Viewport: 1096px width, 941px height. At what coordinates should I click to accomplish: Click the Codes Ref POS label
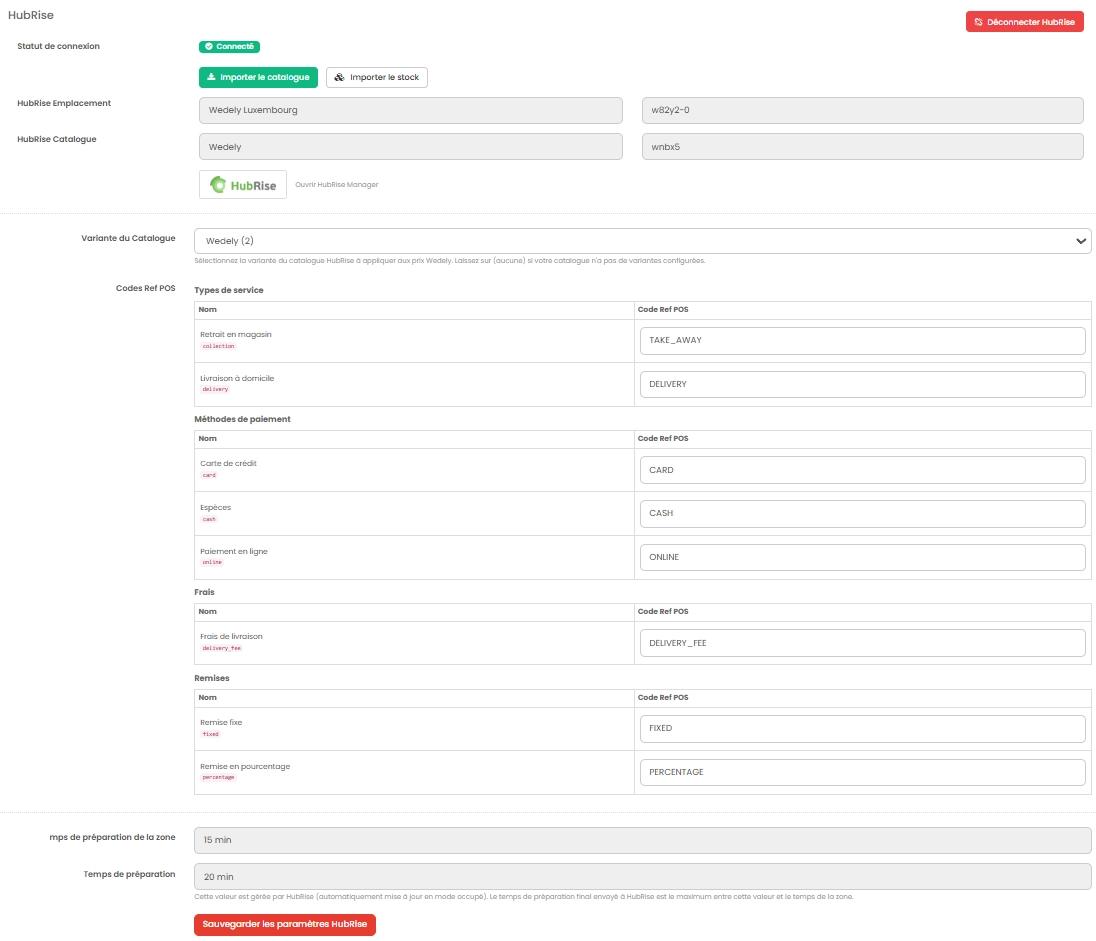click(145, 288)
